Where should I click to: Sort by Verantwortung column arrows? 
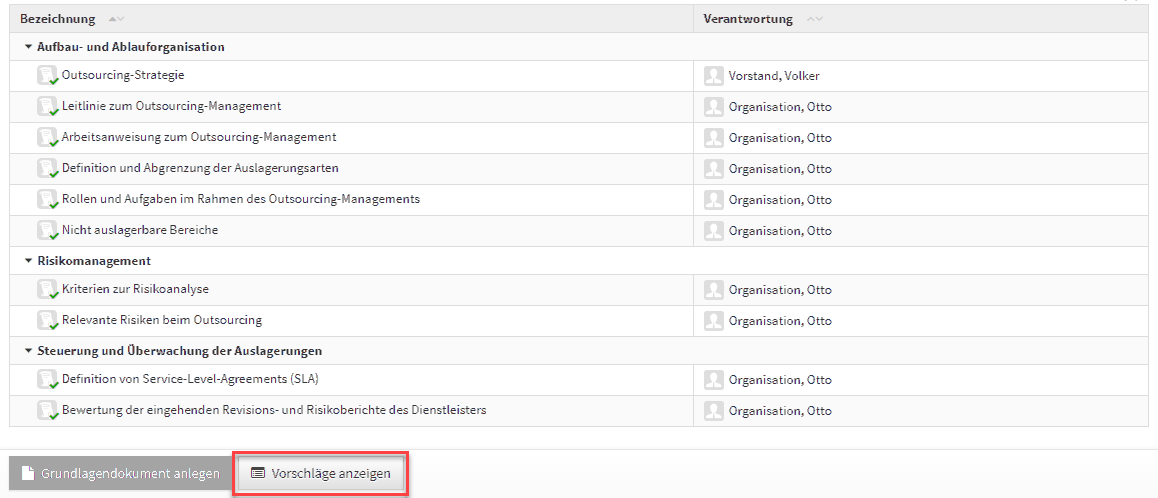814,20
